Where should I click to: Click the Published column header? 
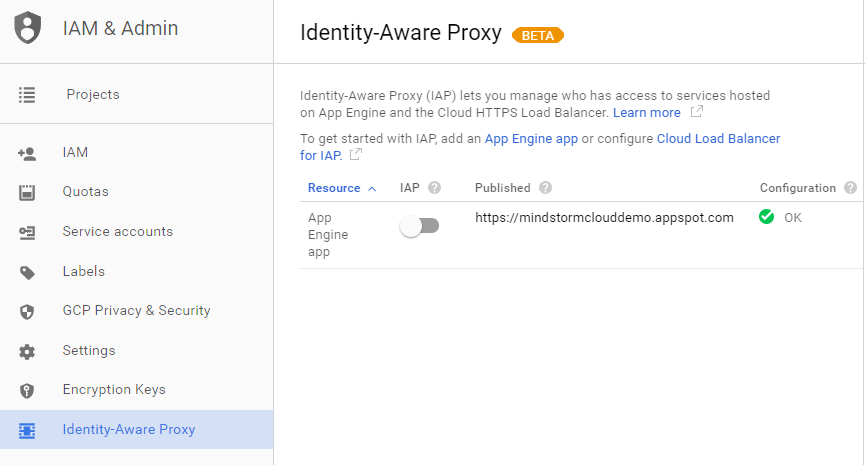(503, 188)
